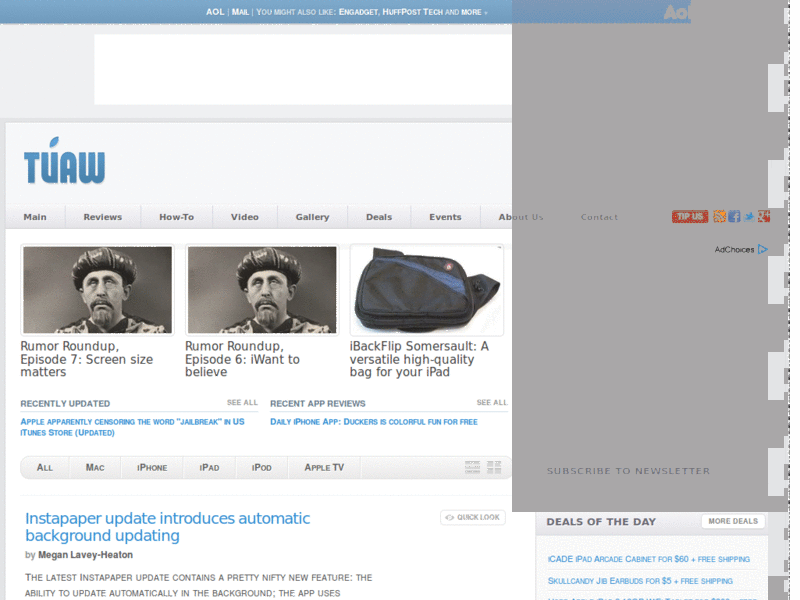Click the Tip Us button

pos(690,216)
